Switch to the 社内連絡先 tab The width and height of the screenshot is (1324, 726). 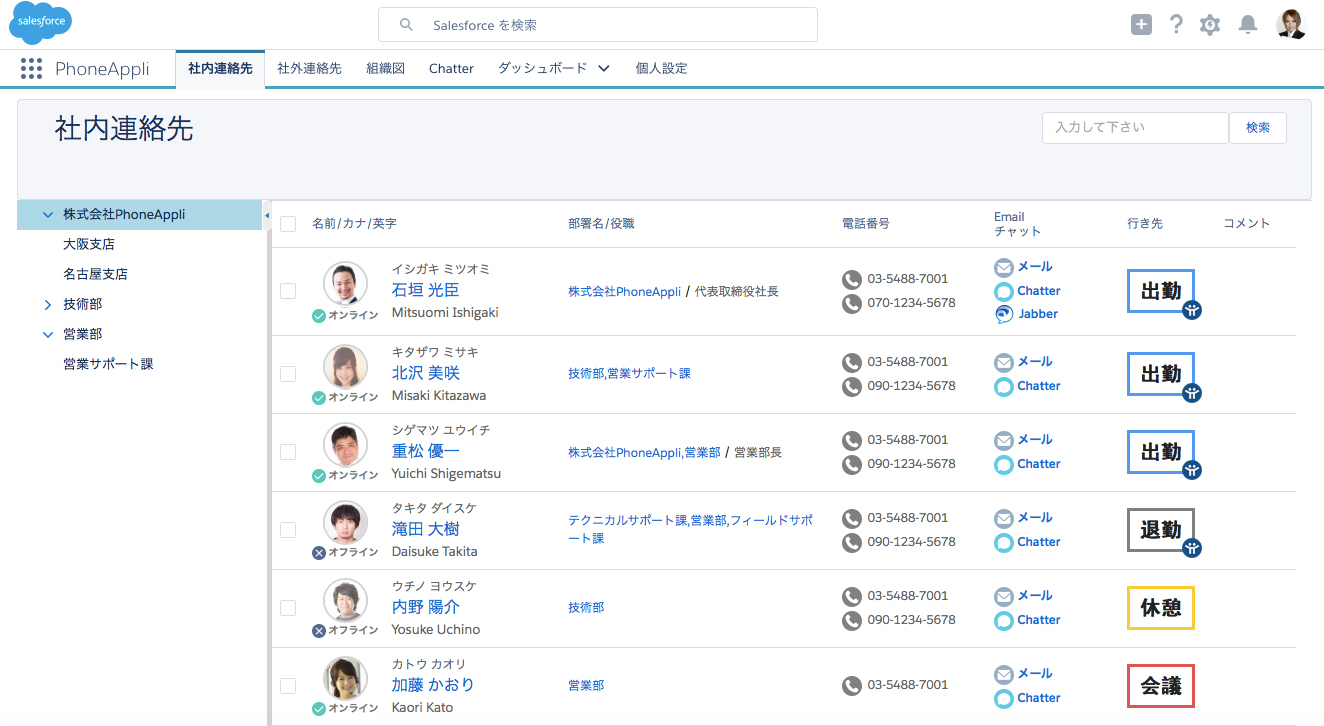220,69
